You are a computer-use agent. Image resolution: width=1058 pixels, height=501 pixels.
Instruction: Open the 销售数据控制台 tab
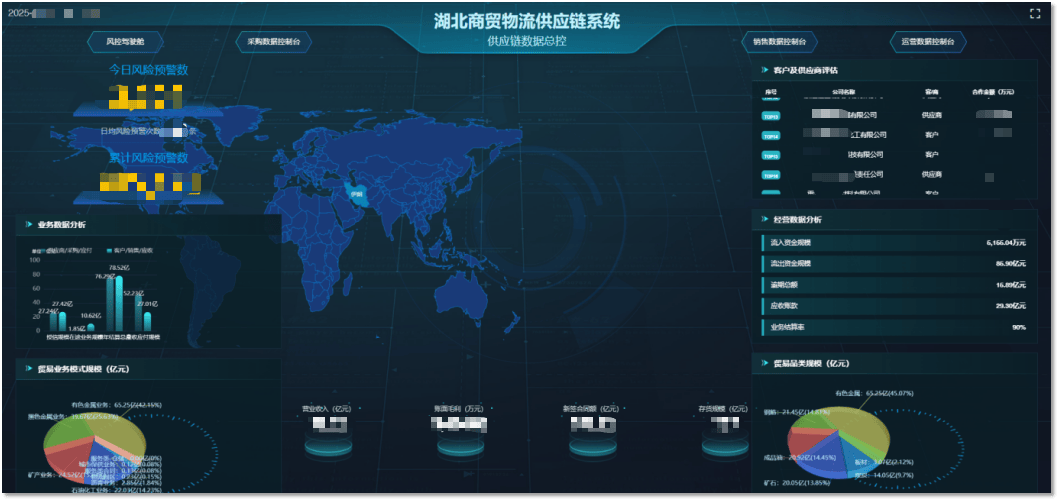click(x=780, y=42)
